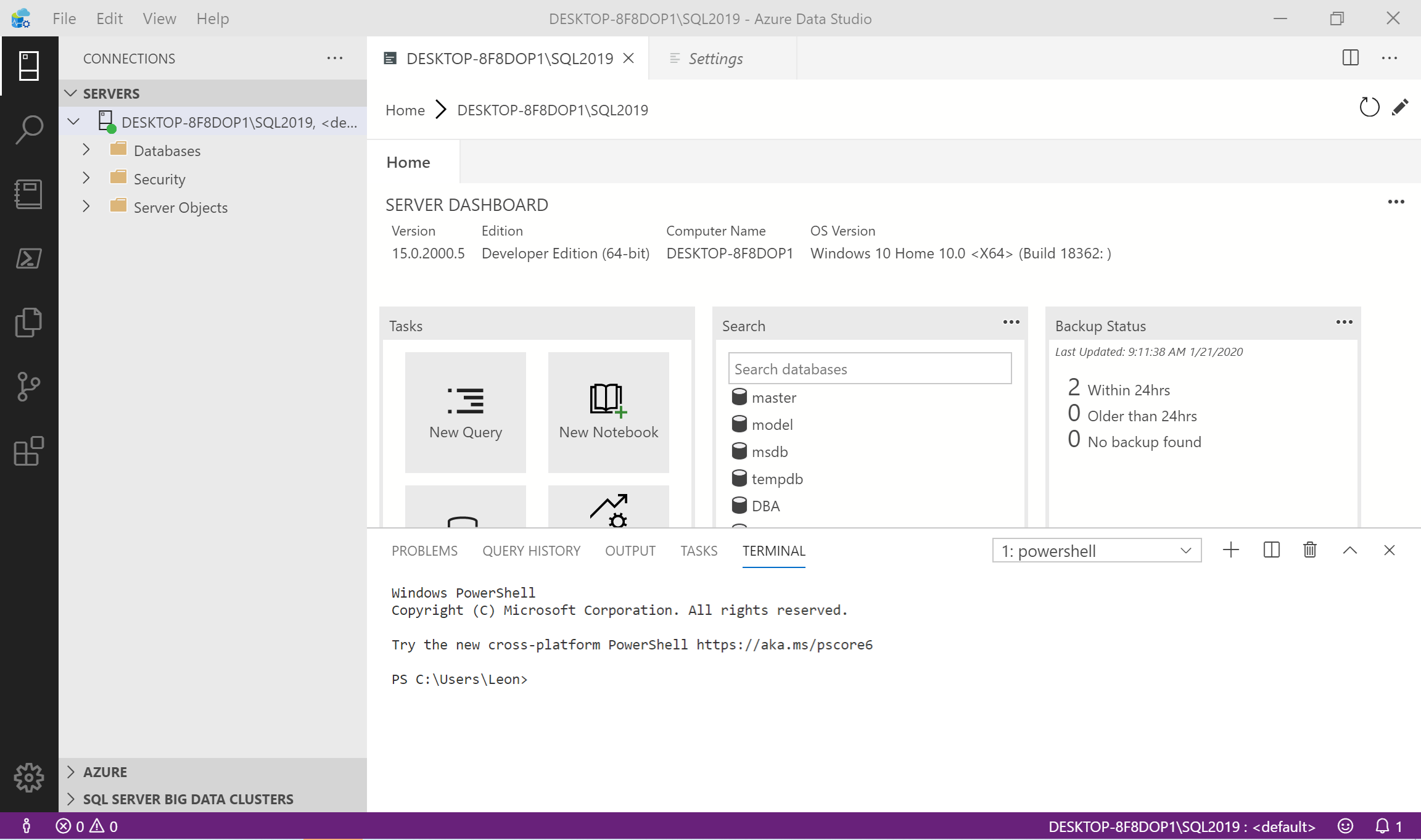Kill terminal with trash icon

[x=1310, y=550]
